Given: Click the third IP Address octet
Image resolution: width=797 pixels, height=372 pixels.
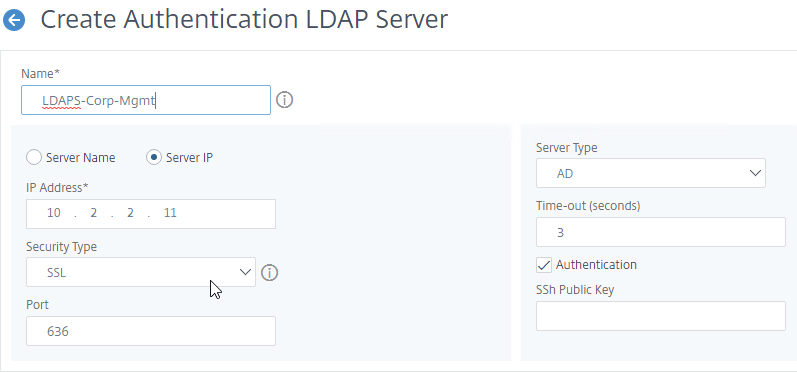Looking at the screenshot, I should pos(130,213).
